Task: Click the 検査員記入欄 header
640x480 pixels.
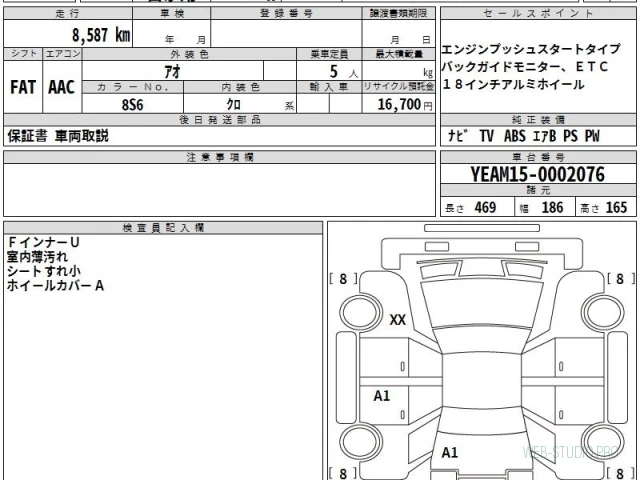Action: [x=163, y=228]
